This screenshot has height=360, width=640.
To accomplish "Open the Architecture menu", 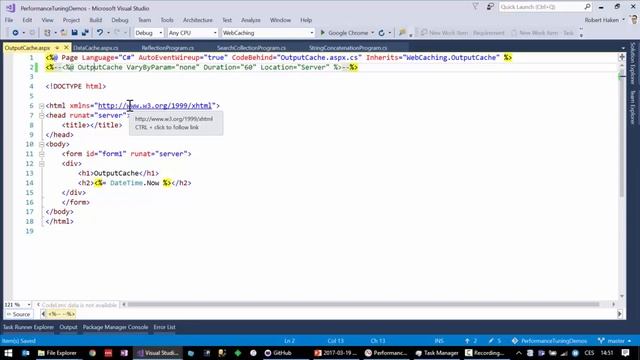I will (198, 20).
